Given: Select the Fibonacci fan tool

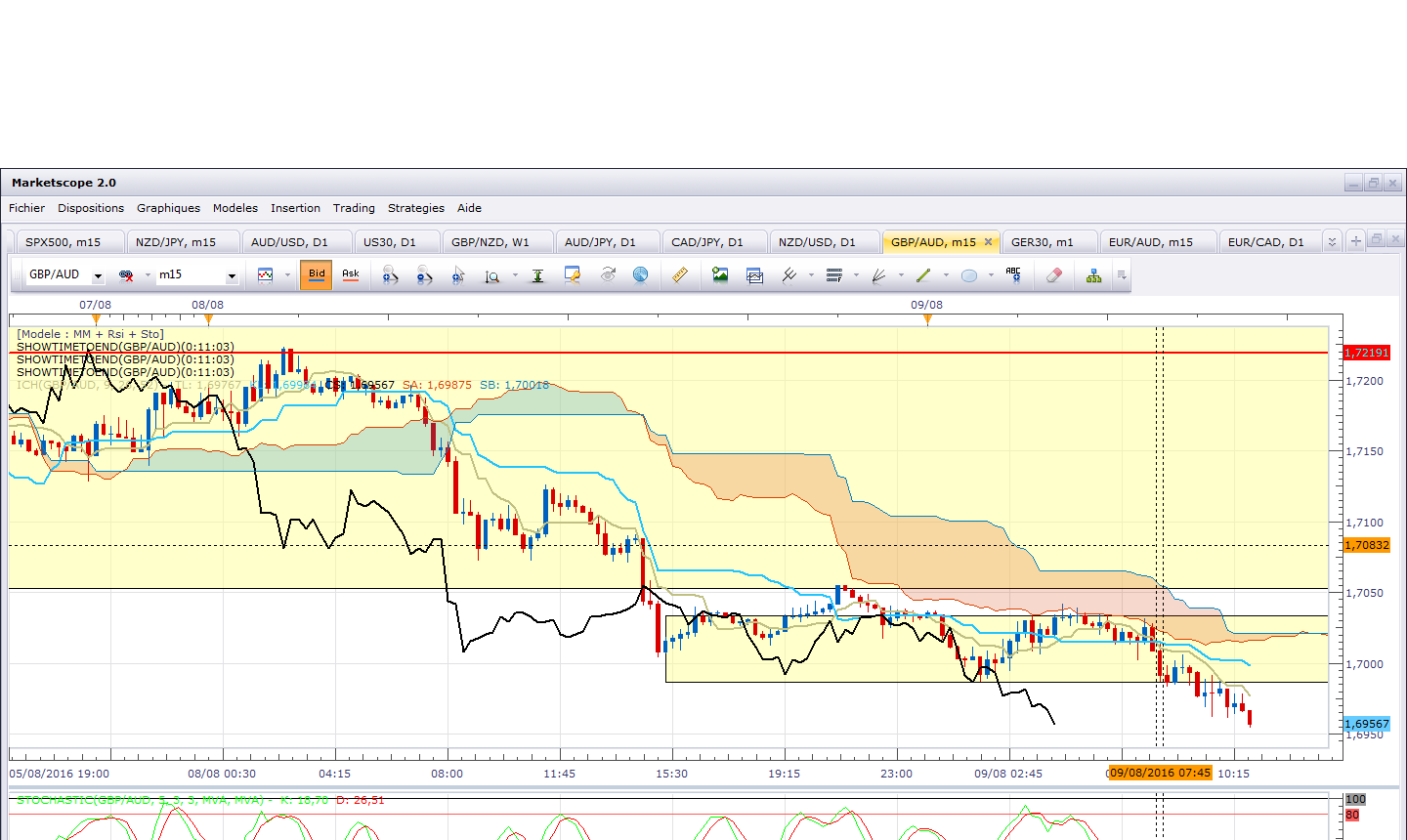Looking at the screenshot, I should (879, 275).
